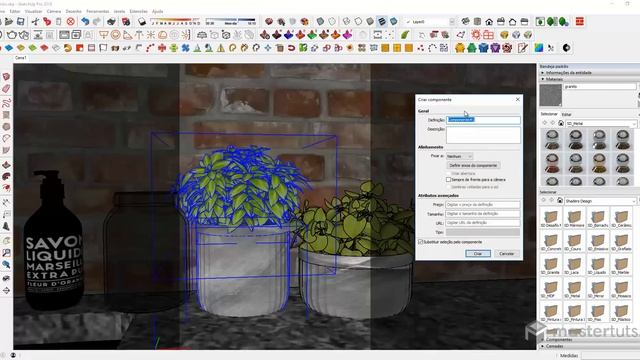Adjust the shadow time-of-day slider
Image resolution: width=640 pixels, height=360 pixels.
pos(231,21)
